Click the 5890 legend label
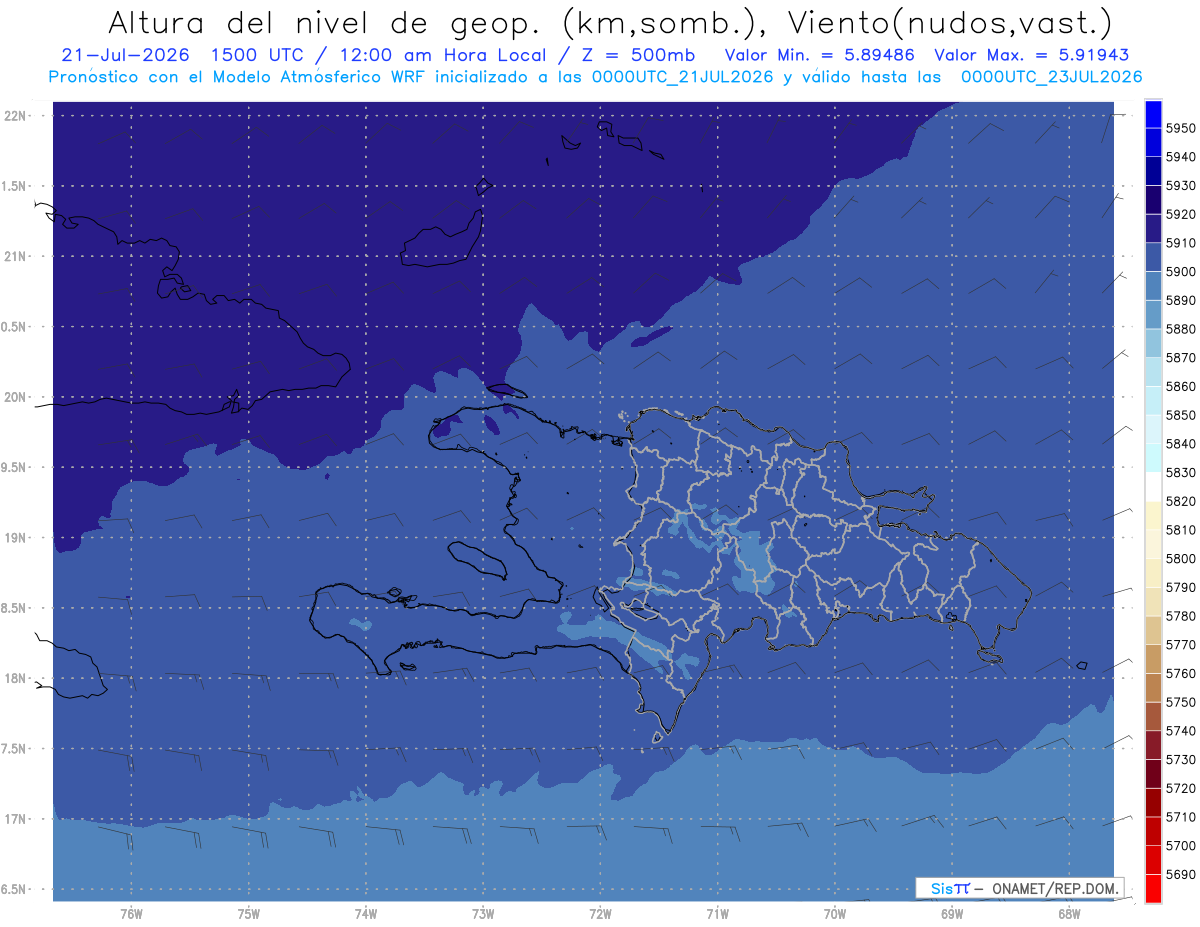Image resolution: width=1200 pixels, height=927 pixels. (1181, 301)
